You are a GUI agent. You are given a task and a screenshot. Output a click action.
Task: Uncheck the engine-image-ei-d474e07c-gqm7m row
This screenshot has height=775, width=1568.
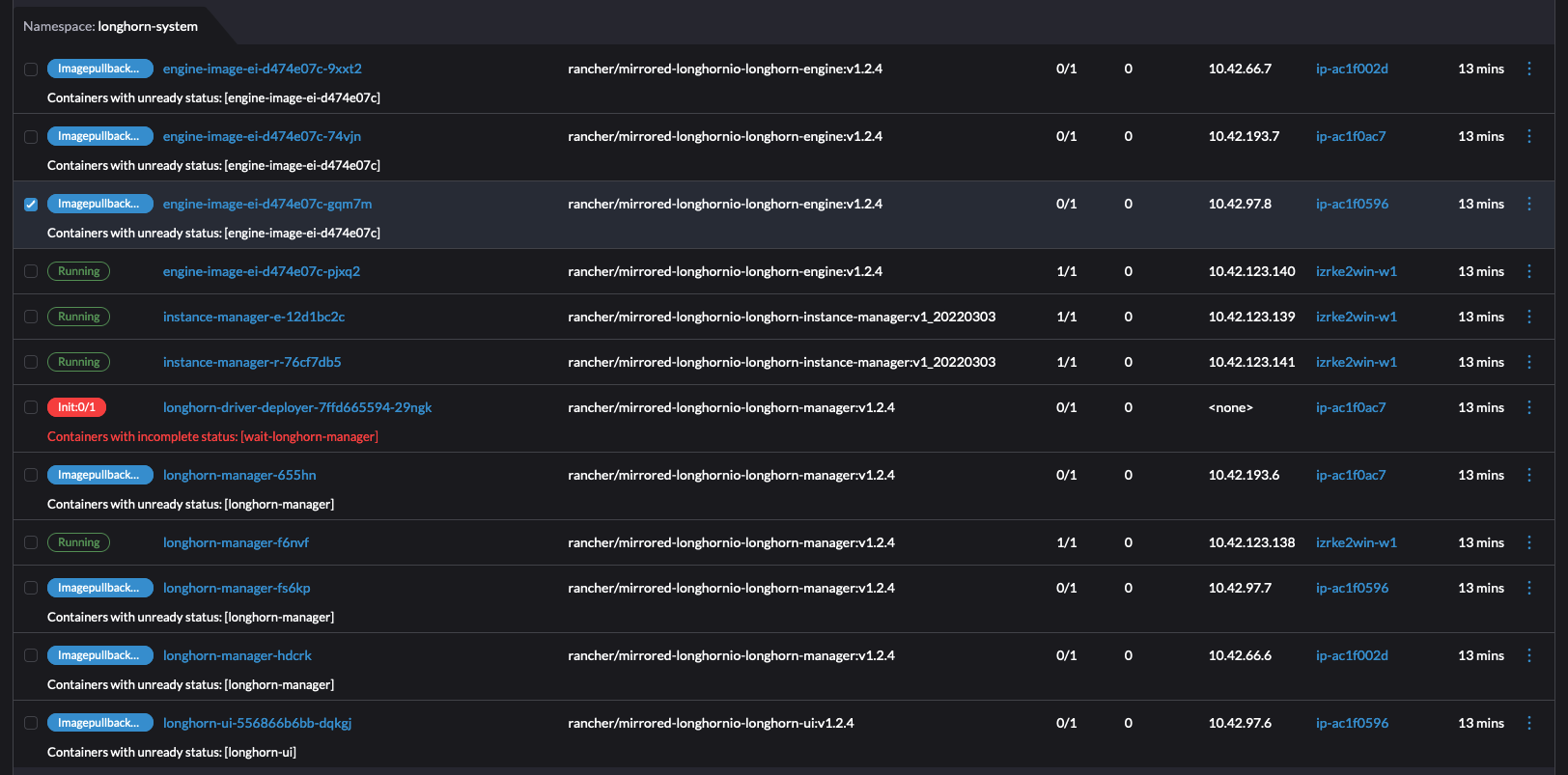pos(31,205)
